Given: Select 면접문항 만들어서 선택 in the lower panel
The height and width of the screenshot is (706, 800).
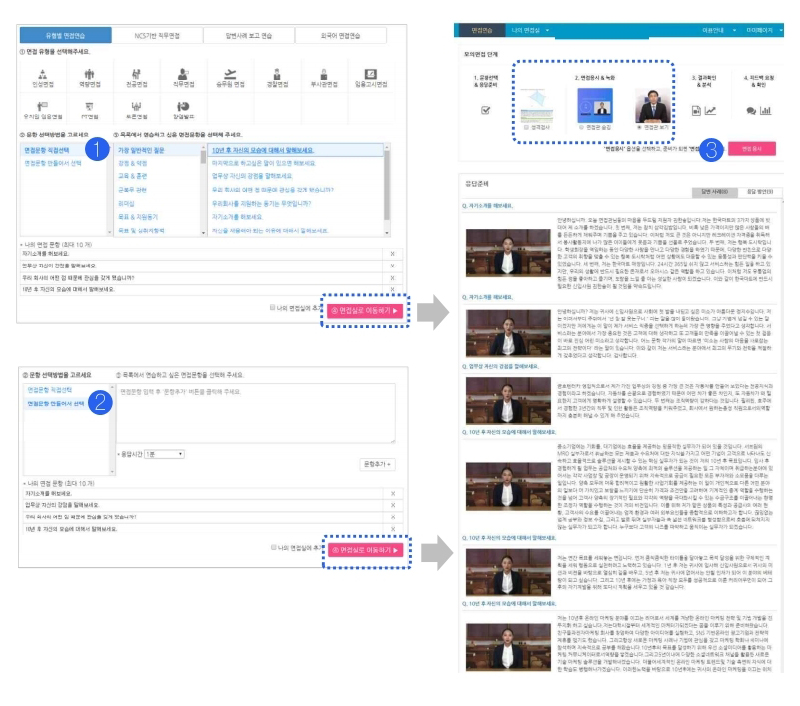Looking at the screenshot, I should coord(56,404).
